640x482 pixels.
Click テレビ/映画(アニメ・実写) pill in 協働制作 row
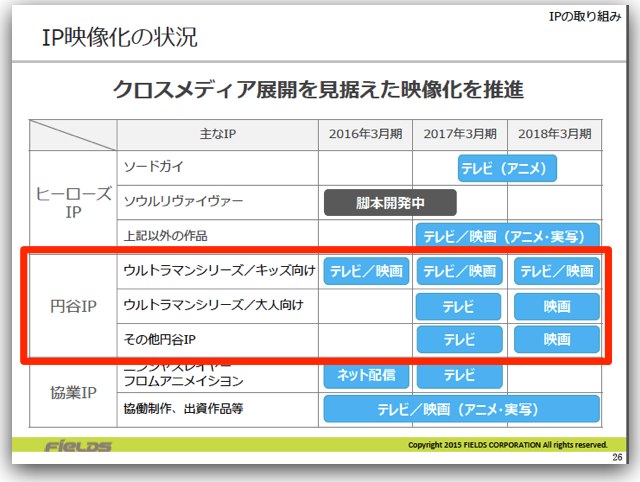462,409
